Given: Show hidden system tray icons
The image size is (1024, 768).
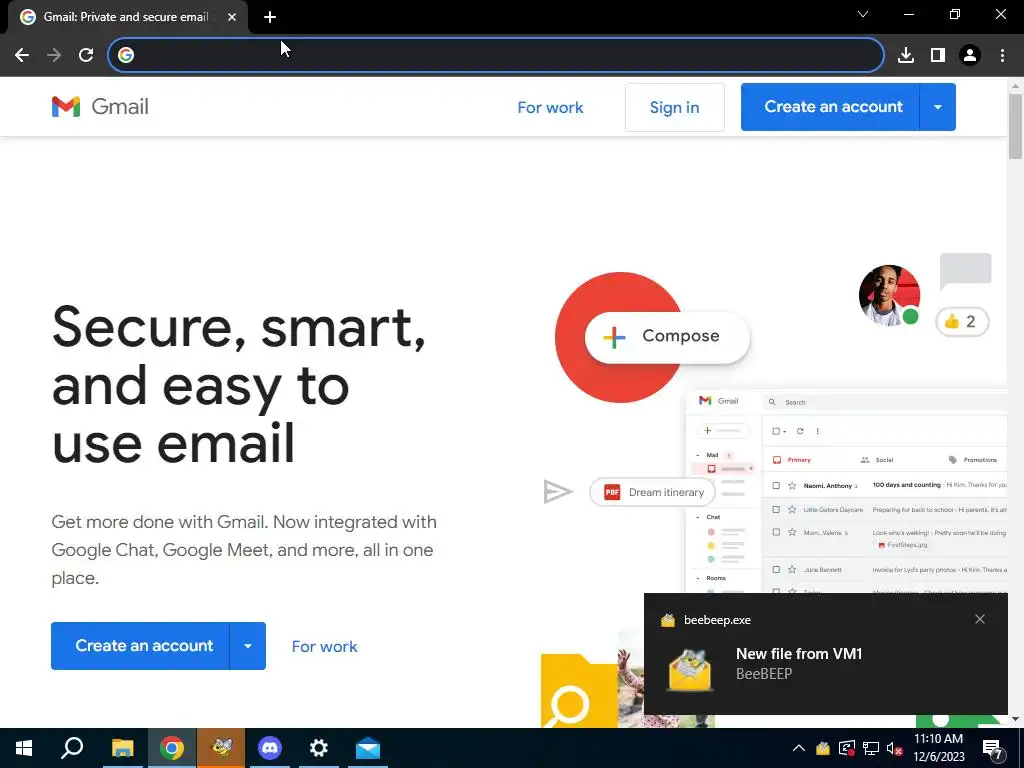Looking at the screenshot, I should tap(799, 748).
